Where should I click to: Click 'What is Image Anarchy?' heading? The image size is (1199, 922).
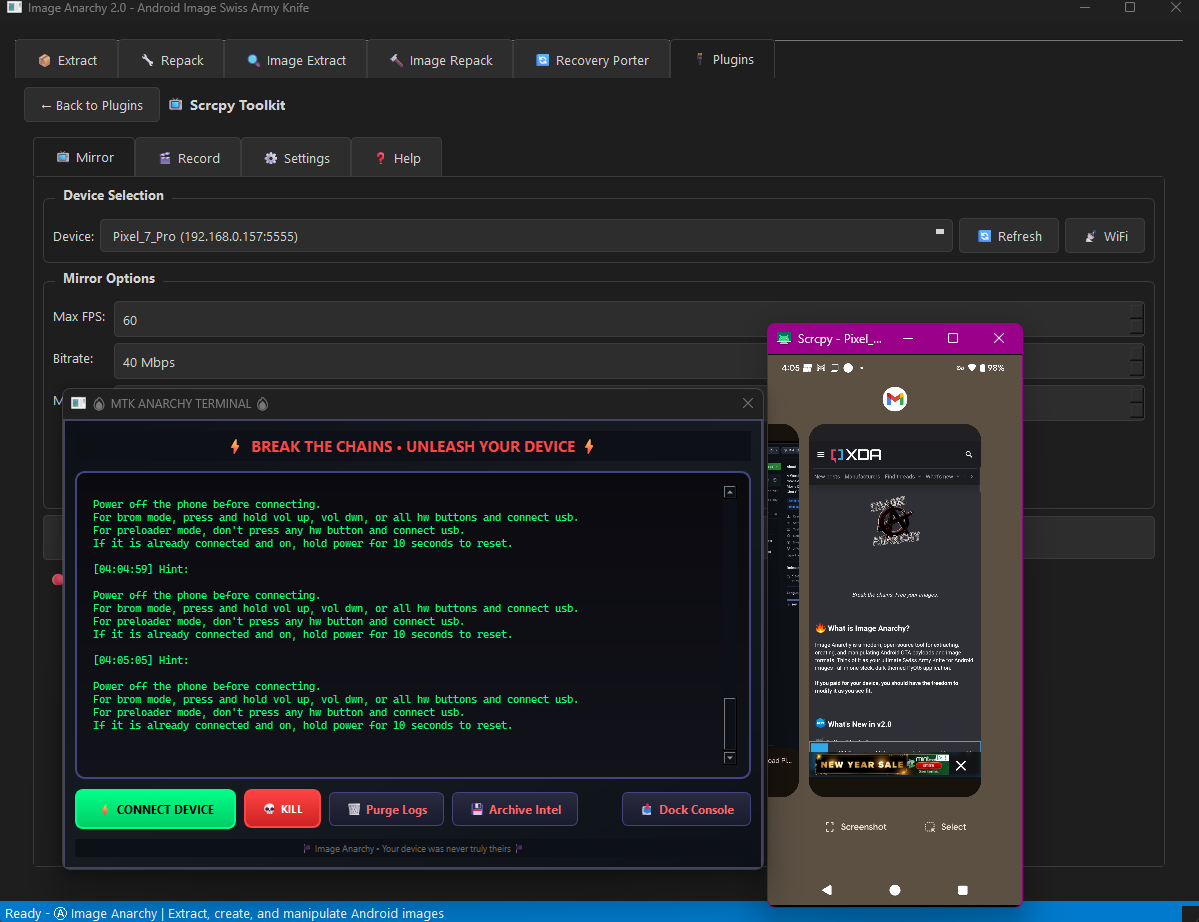(x=869, y=628)
